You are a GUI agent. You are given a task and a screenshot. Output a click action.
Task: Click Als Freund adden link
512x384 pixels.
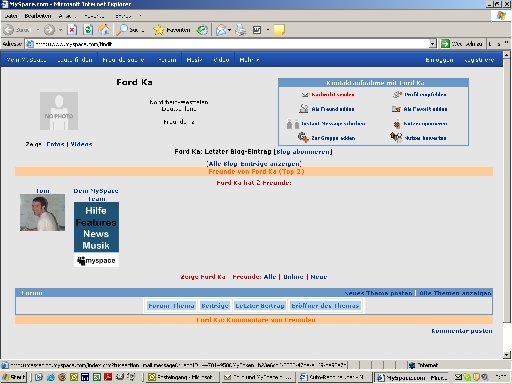click(x=333, y=109)
